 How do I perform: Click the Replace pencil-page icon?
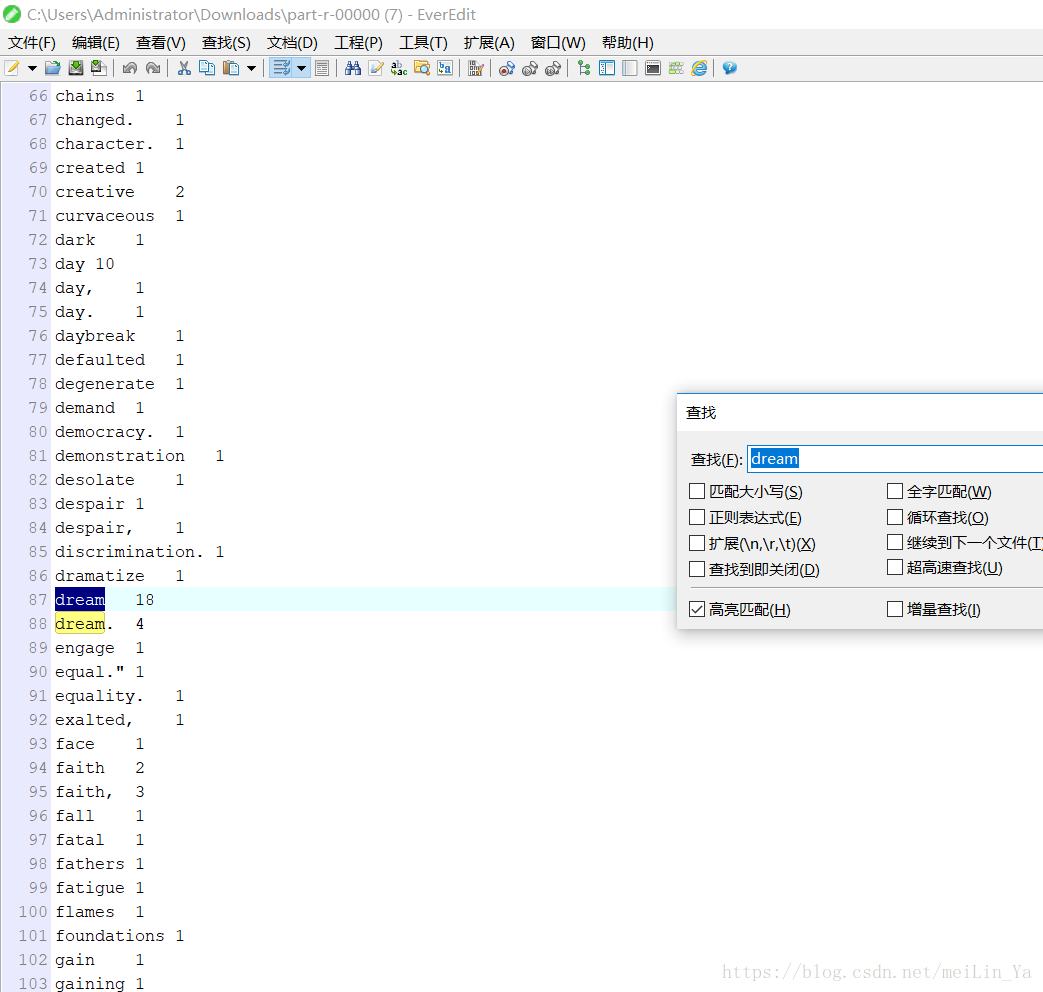coord(376,68)
